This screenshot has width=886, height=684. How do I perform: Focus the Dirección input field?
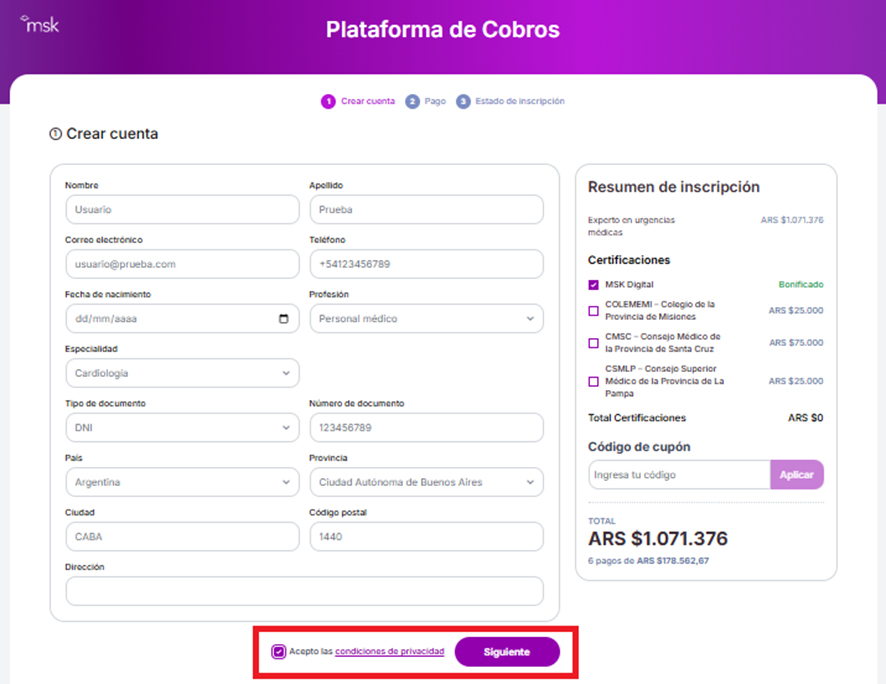305,591
